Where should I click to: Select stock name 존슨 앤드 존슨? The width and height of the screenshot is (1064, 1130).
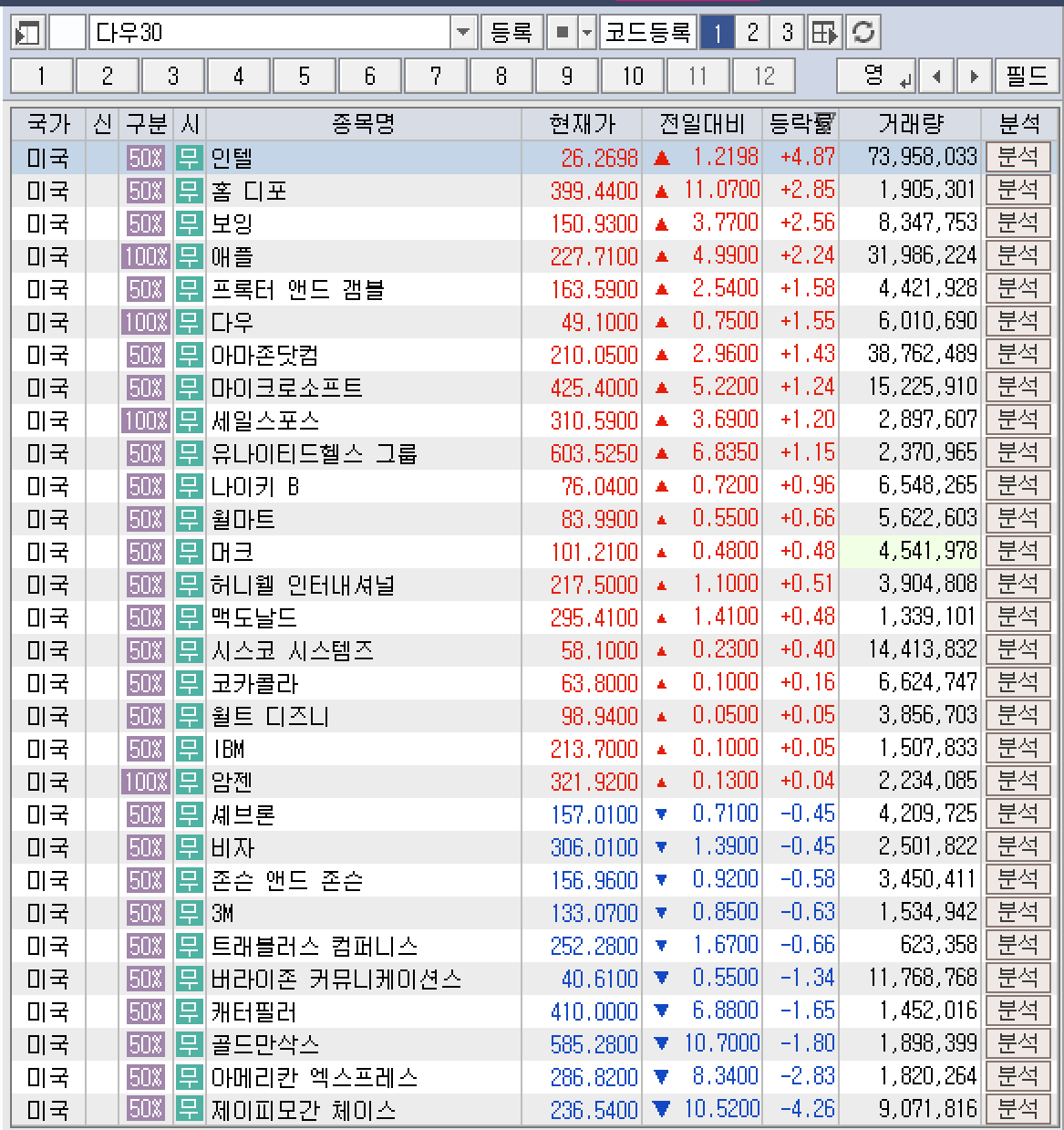(x=287, y=880)
